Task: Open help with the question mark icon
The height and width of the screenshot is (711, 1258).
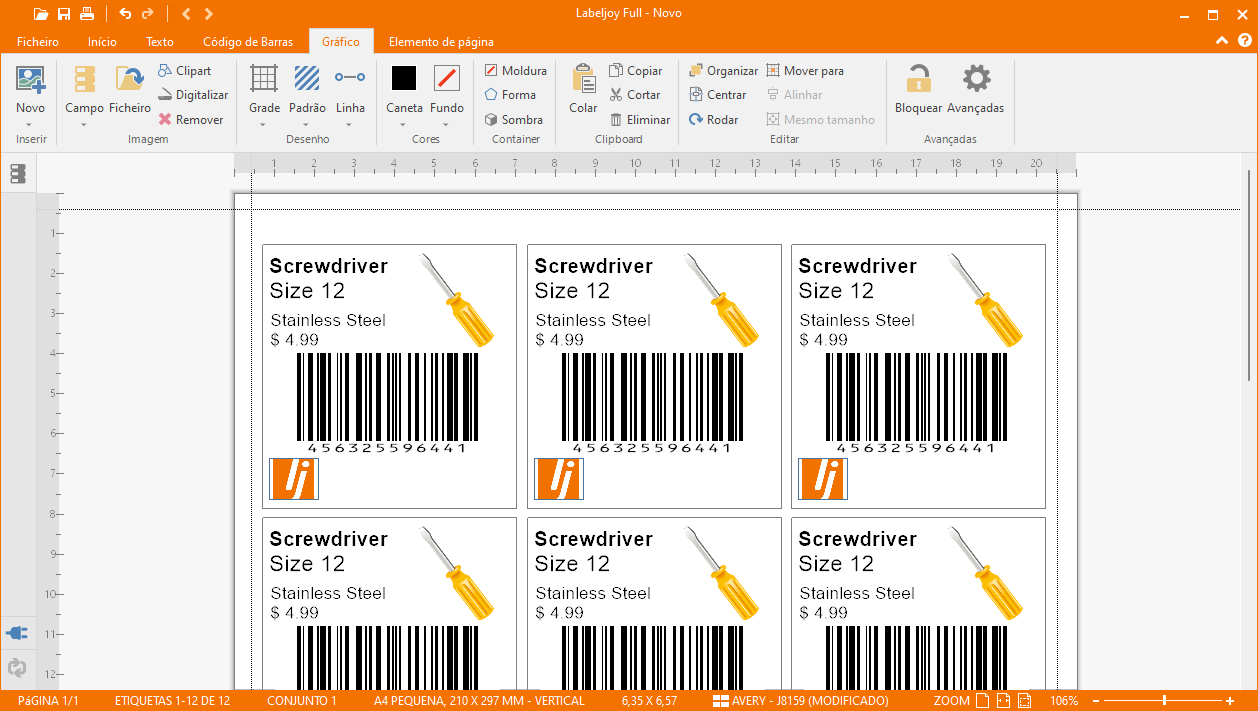Action: pos(1244,41)
